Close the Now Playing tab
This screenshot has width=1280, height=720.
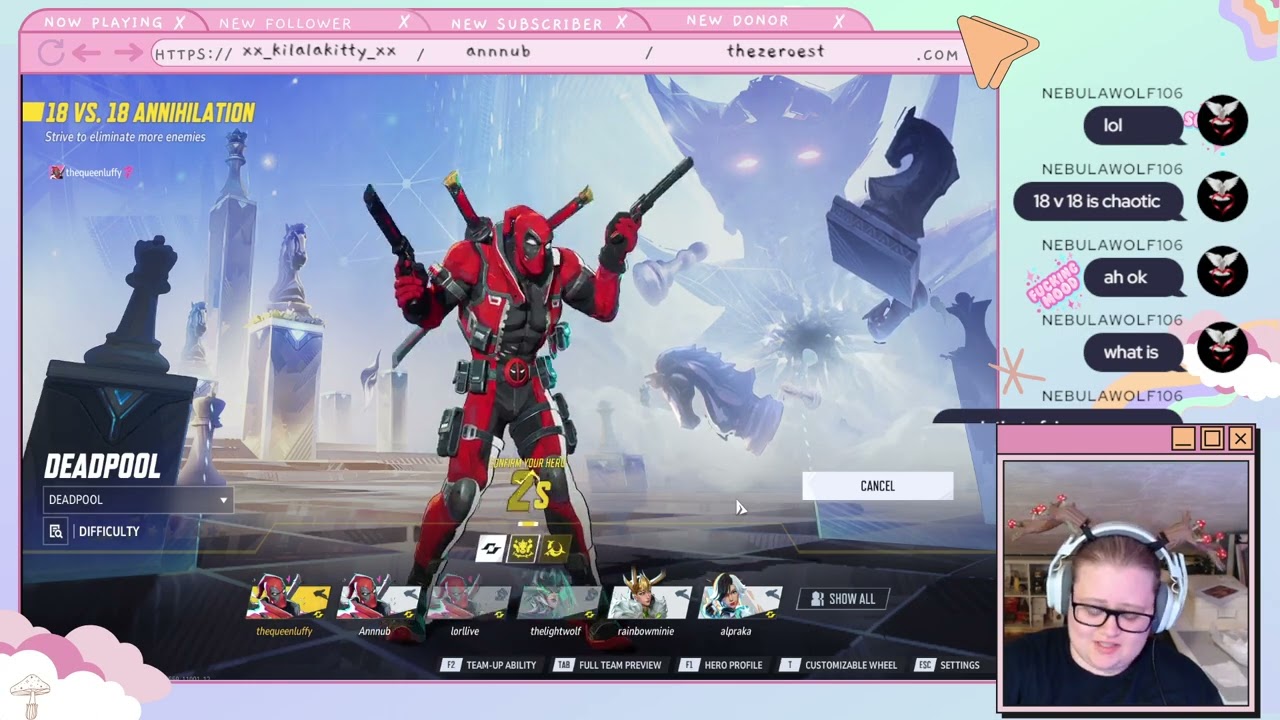coord(179,22)
